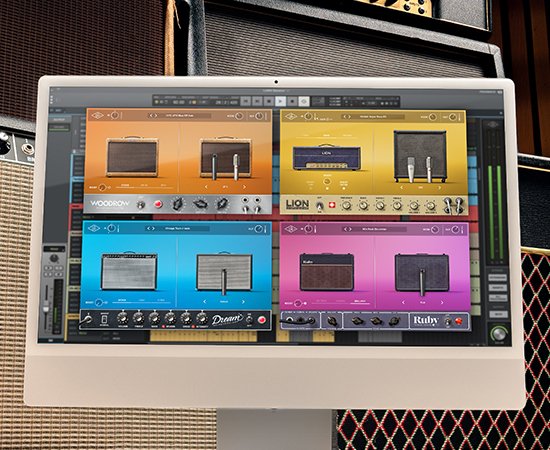The width and height of the screenshot is (550, 450).
Task: Adjust the input knob in Lion's header
Action: pyautogui.click(x=308, y=116)
